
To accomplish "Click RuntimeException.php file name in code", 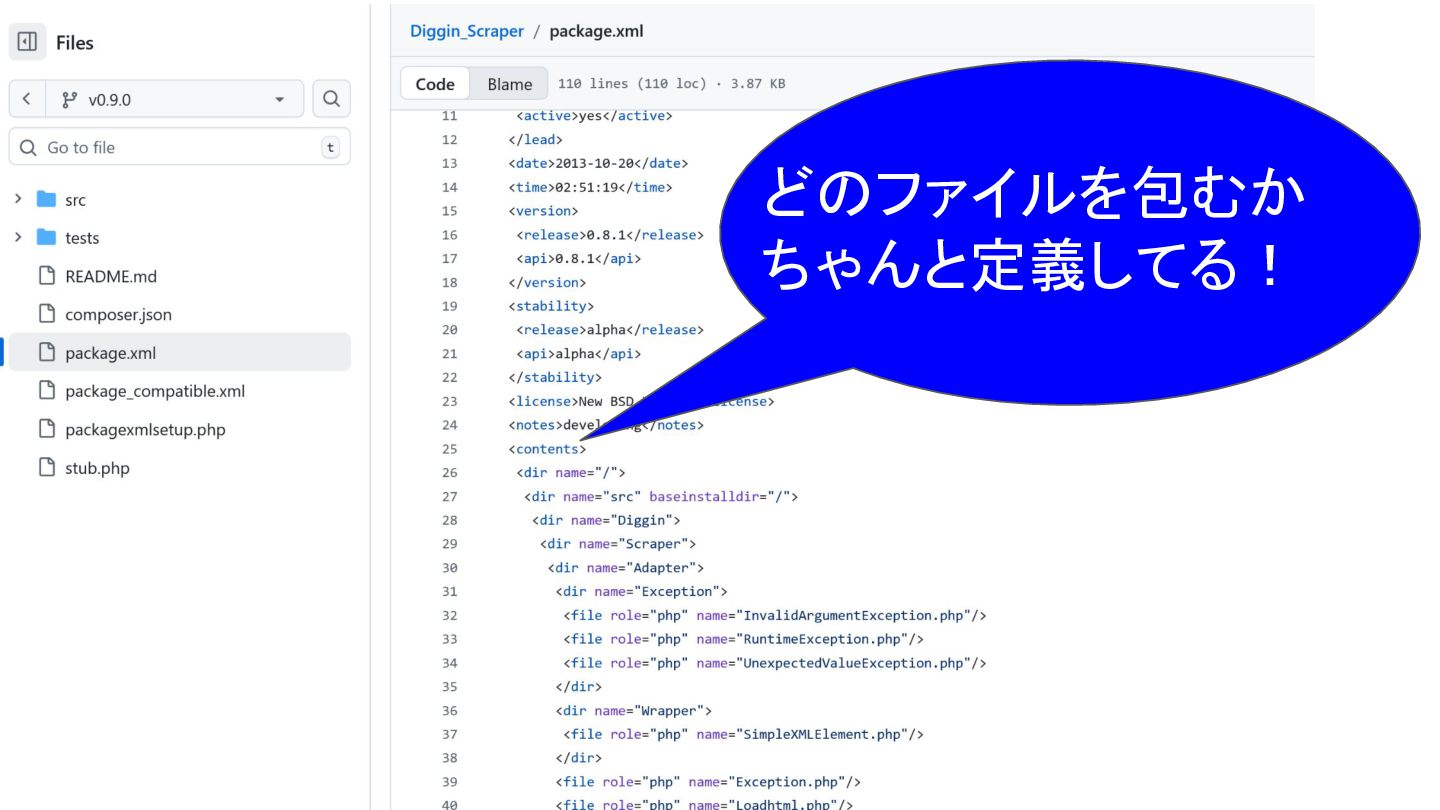I will 820,639.
